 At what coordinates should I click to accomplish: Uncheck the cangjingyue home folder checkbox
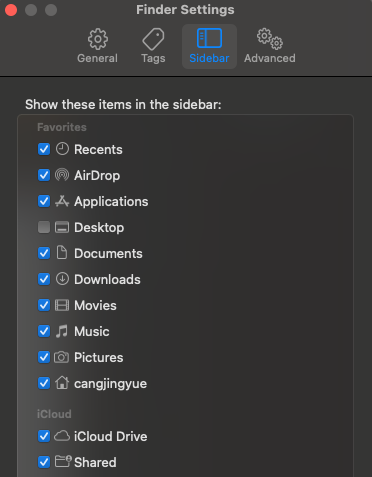44,383
